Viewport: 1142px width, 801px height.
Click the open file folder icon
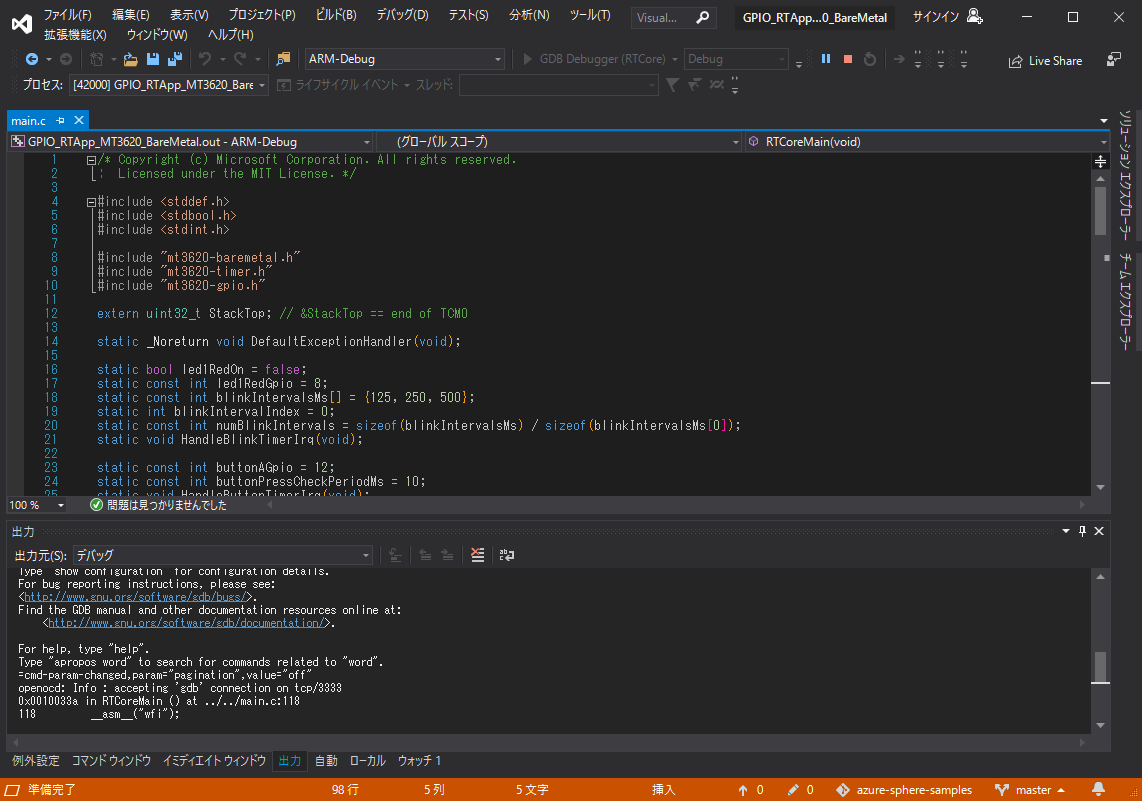(x=130, y=59)
